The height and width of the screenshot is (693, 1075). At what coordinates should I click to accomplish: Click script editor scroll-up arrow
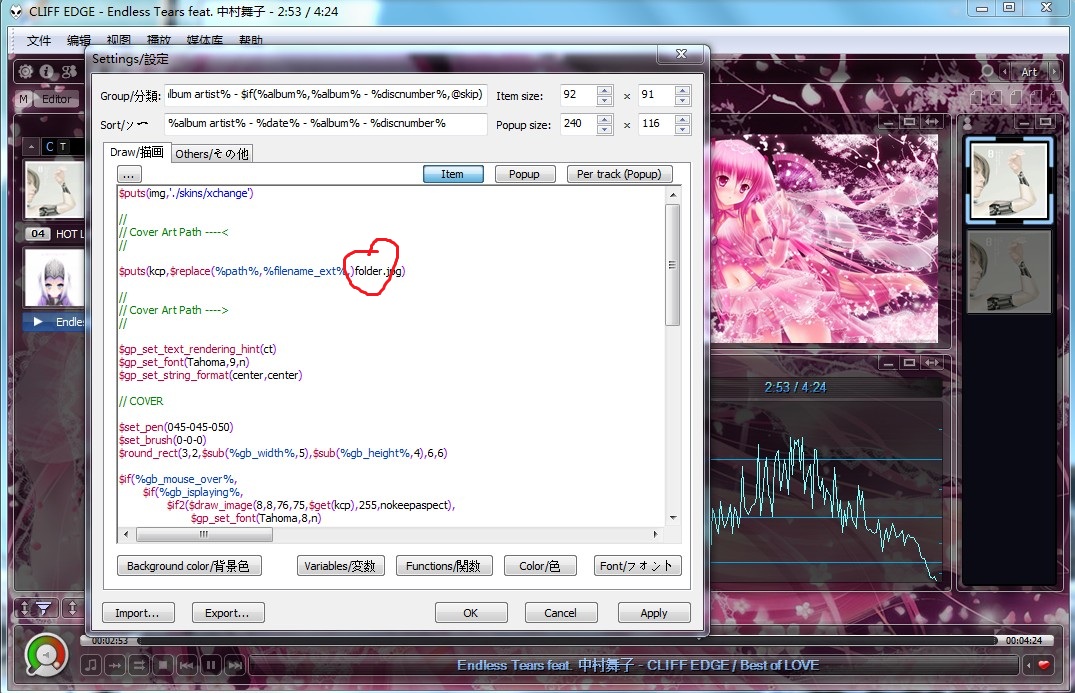(x=673, y=195)
